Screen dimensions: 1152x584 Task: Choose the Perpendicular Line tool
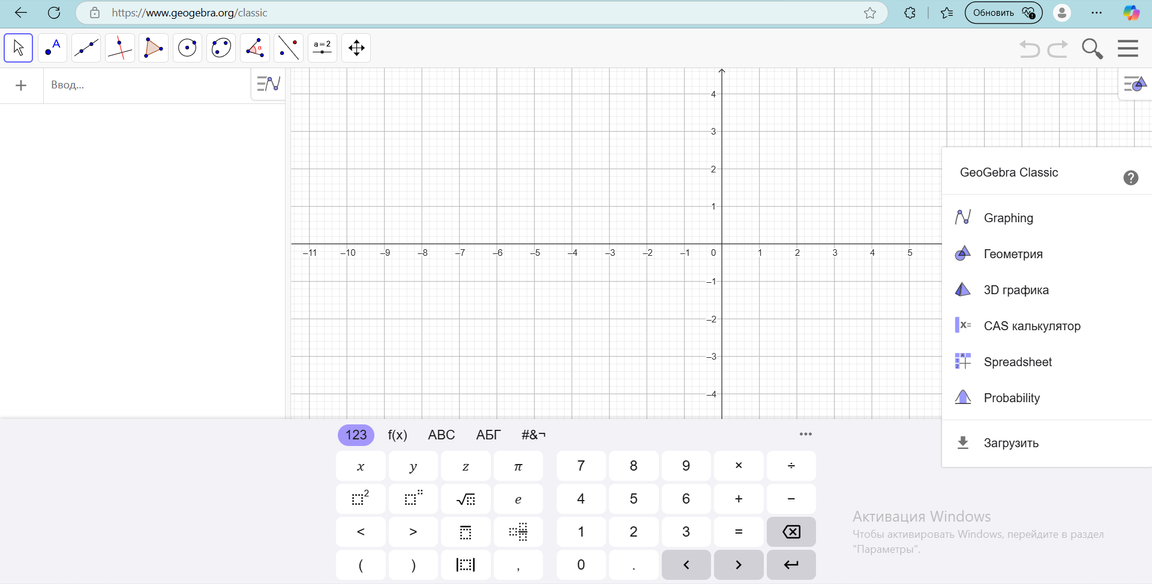tap(120, 48)
